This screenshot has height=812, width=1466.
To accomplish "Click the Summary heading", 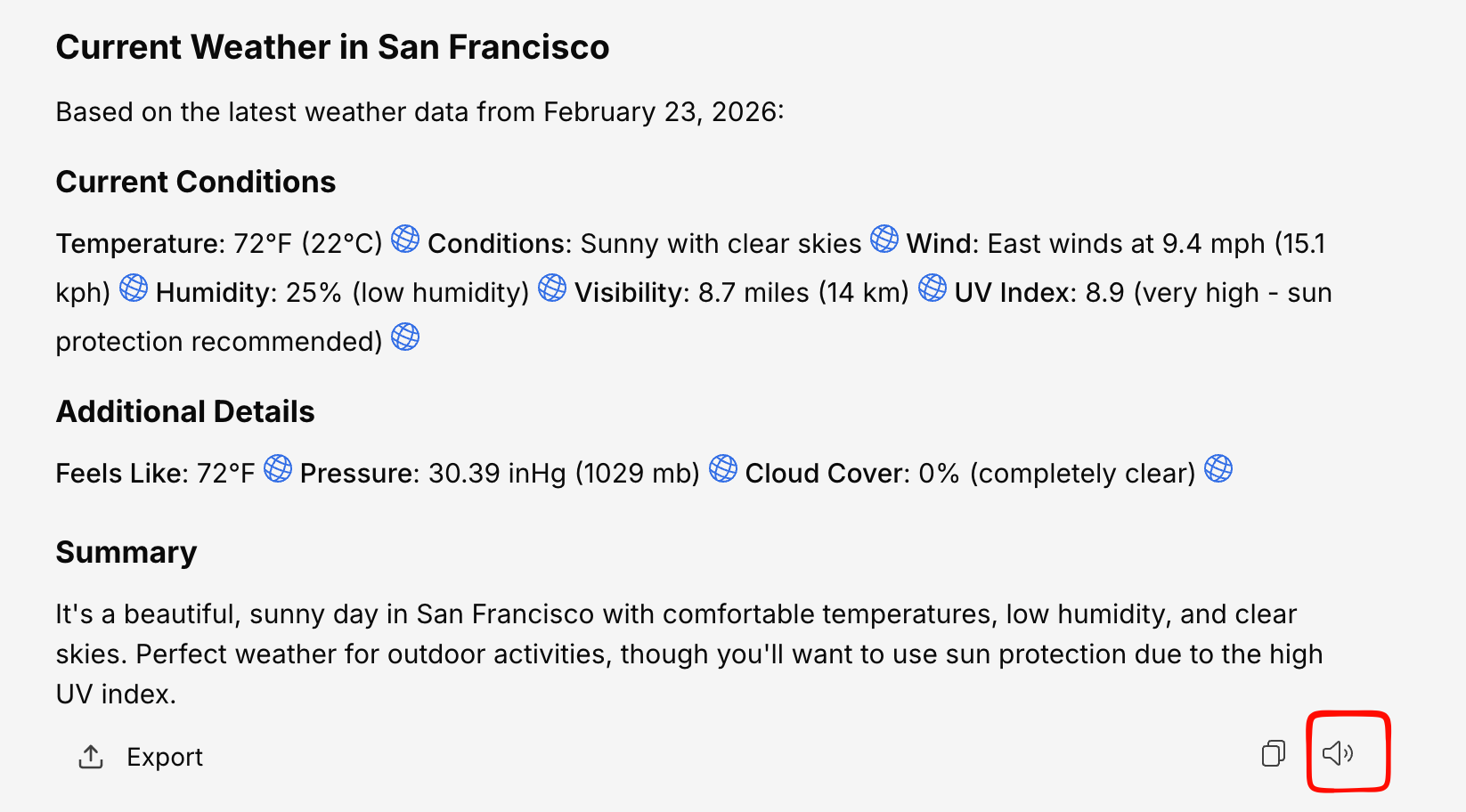I will (126, 552).
